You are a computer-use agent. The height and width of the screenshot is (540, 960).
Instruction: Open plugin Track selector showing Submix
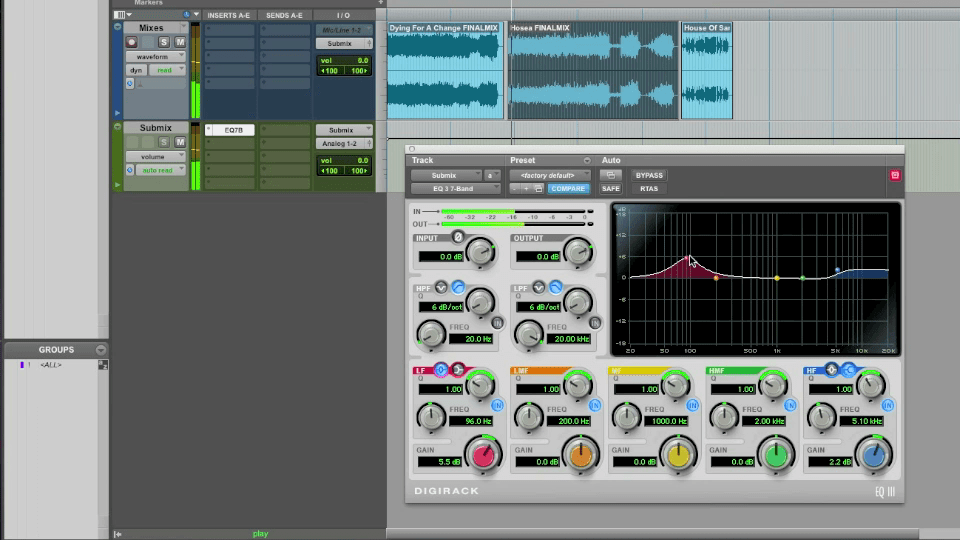click(446, 175)
